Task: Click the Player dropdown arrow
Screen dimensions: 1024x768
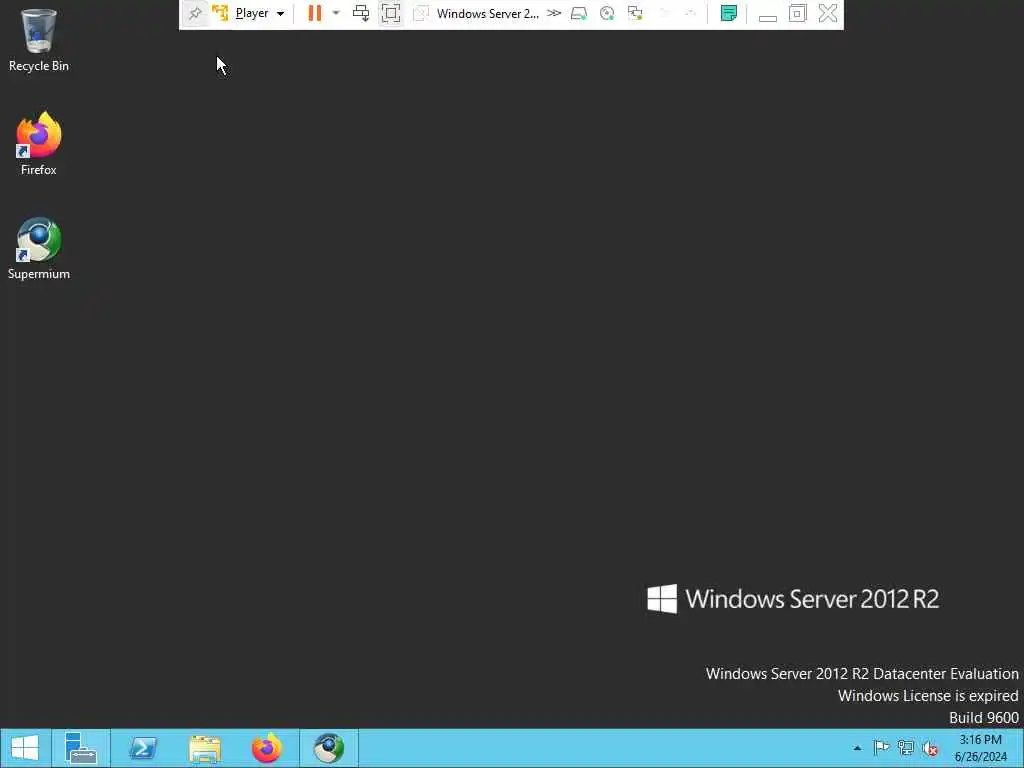Action: coord(280,14)
